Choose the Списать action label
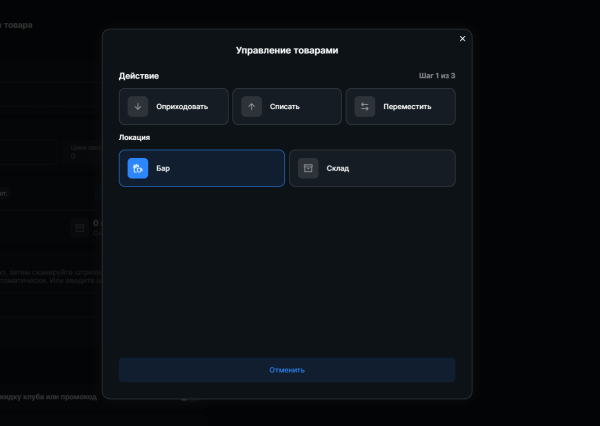600x426 pixels. click(x=285, y=107)
